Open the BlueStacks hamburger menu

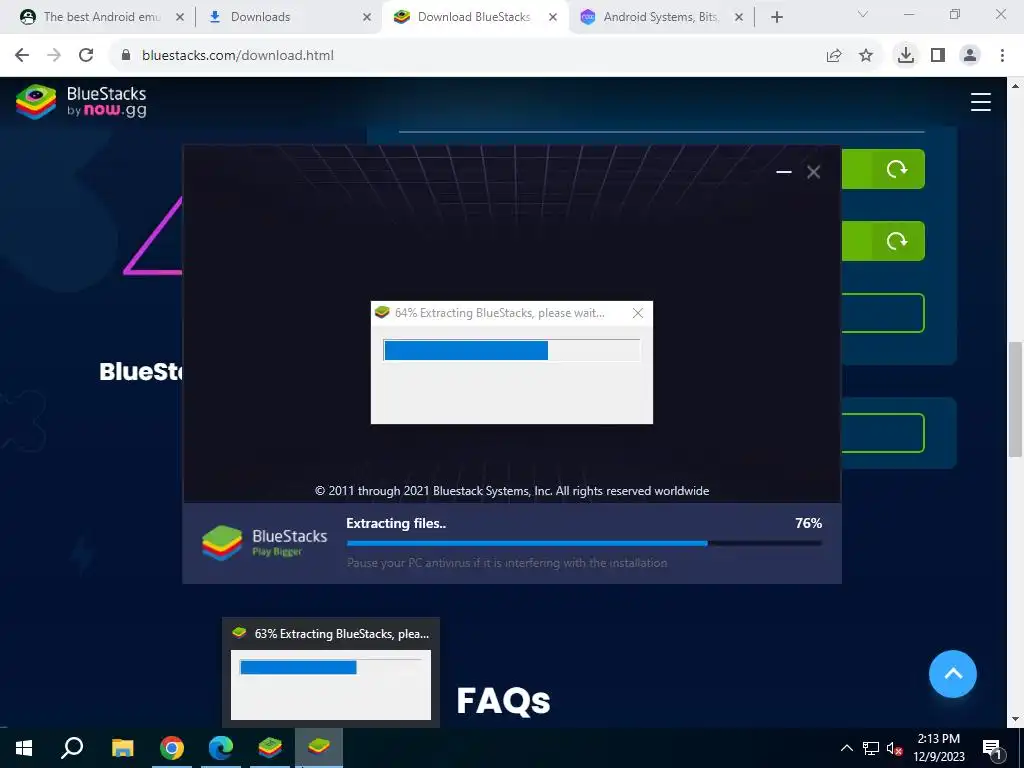pos(980,102)
